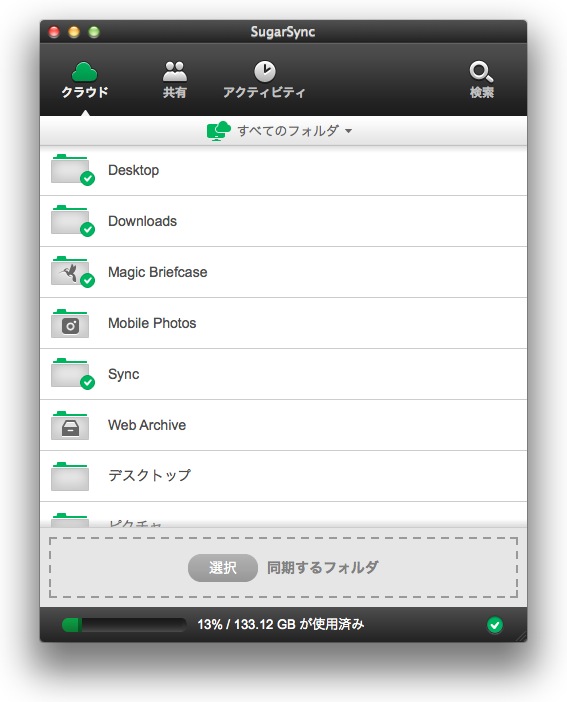Image resolution: width=567 pixels, height=702 pixels.
Task: Click the Sync folder icon
Action: coord(72,374)
